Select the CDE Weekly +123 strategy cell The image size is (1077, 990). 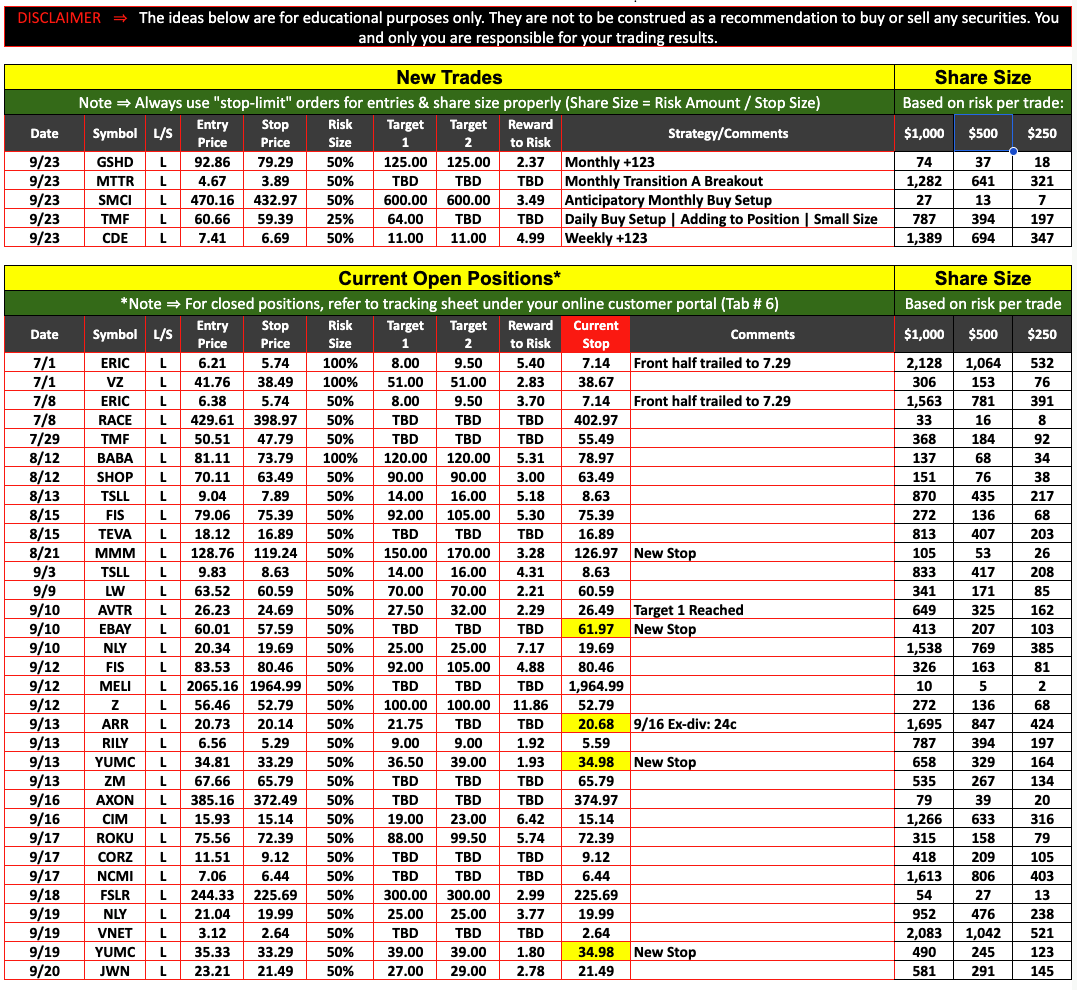point(606,238)
